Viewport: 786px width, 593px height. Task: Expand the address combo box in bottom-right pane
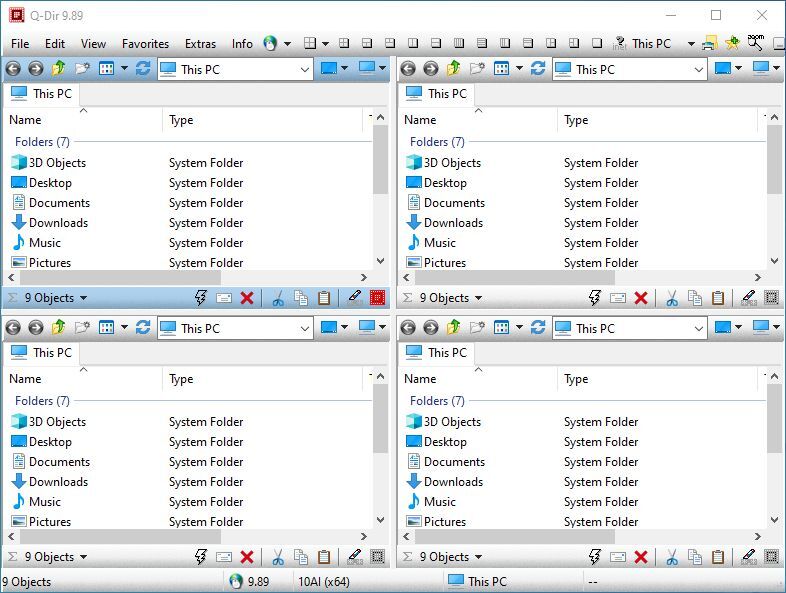pyautogui.click(x=699, y=328)
